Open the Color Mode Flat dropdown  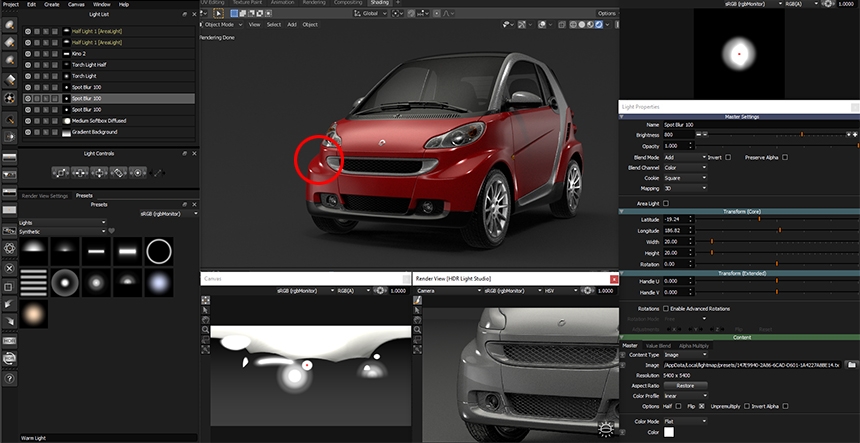(x=684, y=421)
